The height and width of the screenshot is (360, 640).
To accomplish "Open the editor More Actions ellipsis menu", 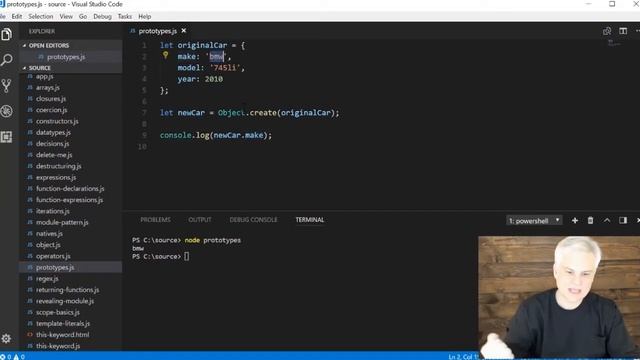I will (637, 31).
